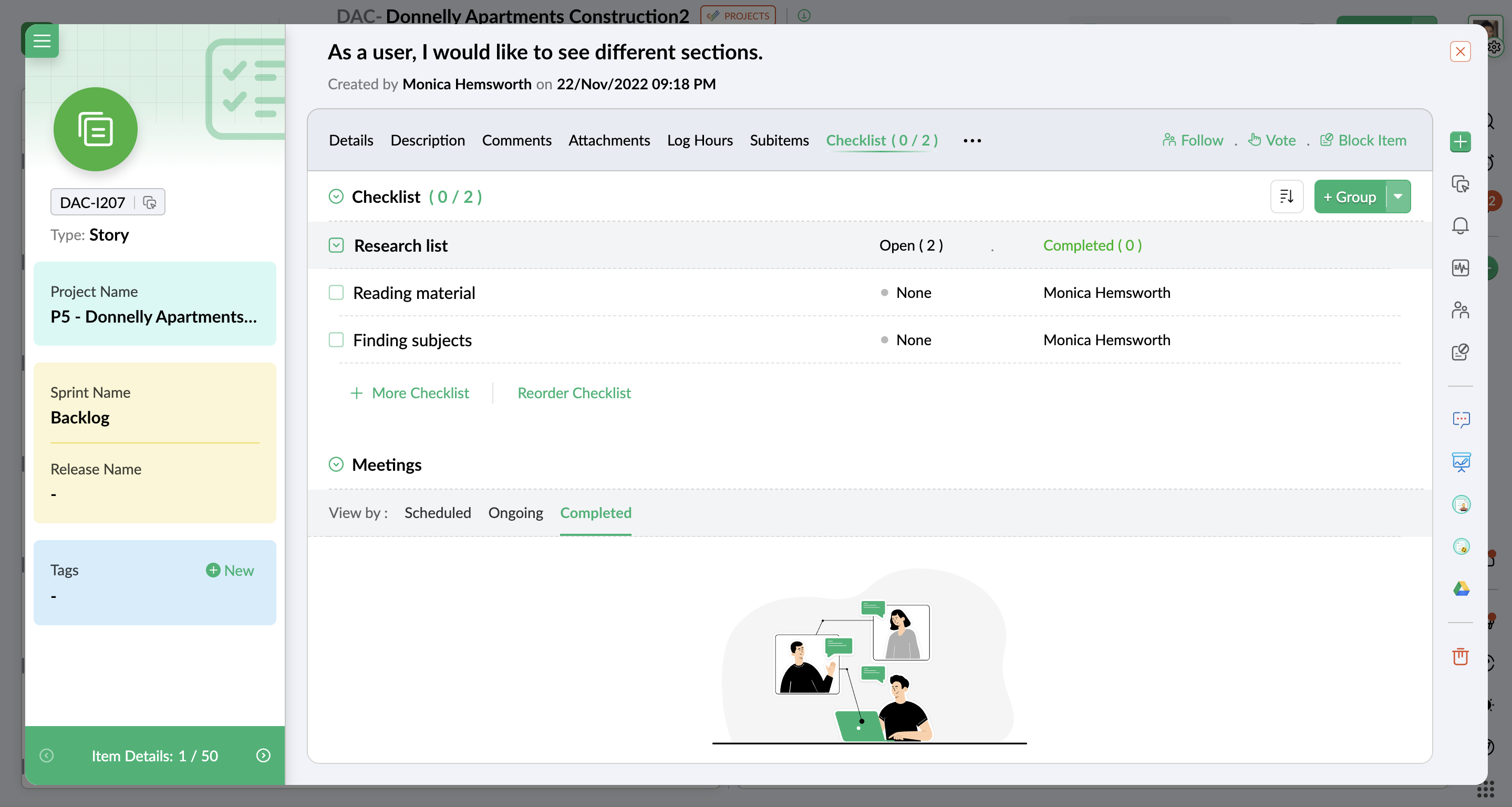
Task: Collapse the Checklist section
Action: (336, 196)
